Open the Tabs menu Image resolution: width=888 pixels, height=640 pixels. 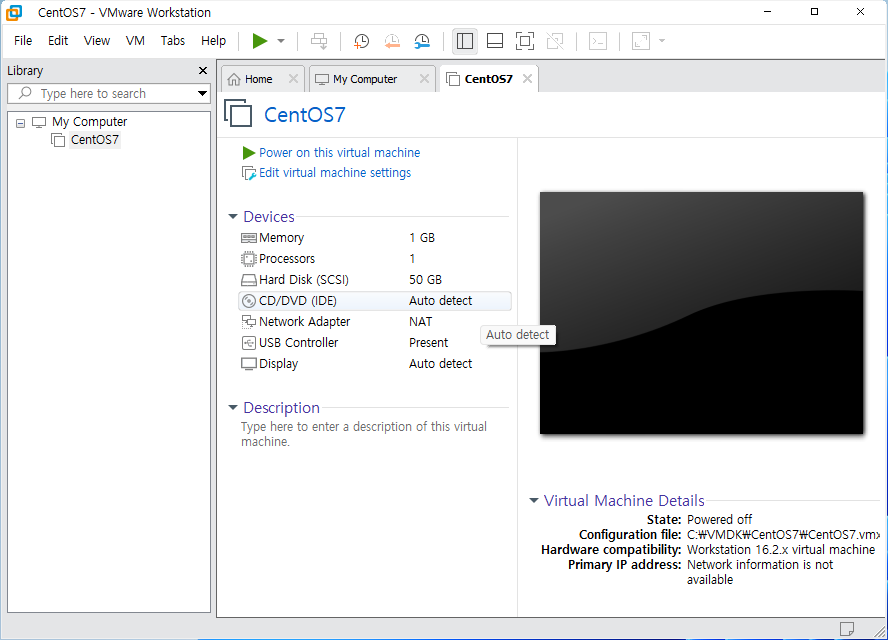tap(173, 41)
